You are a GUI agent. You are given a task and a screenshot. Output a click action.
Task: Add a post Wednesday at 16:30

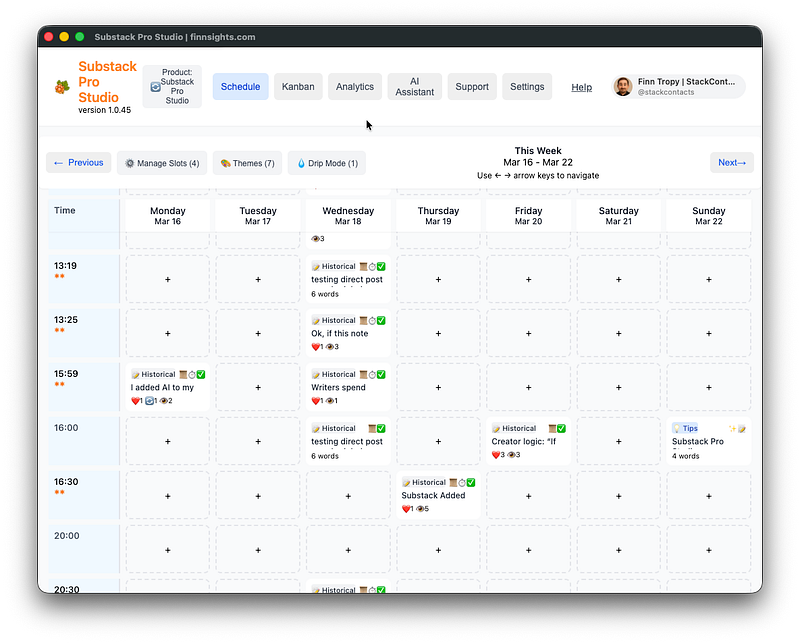click(x=348, y=496)
